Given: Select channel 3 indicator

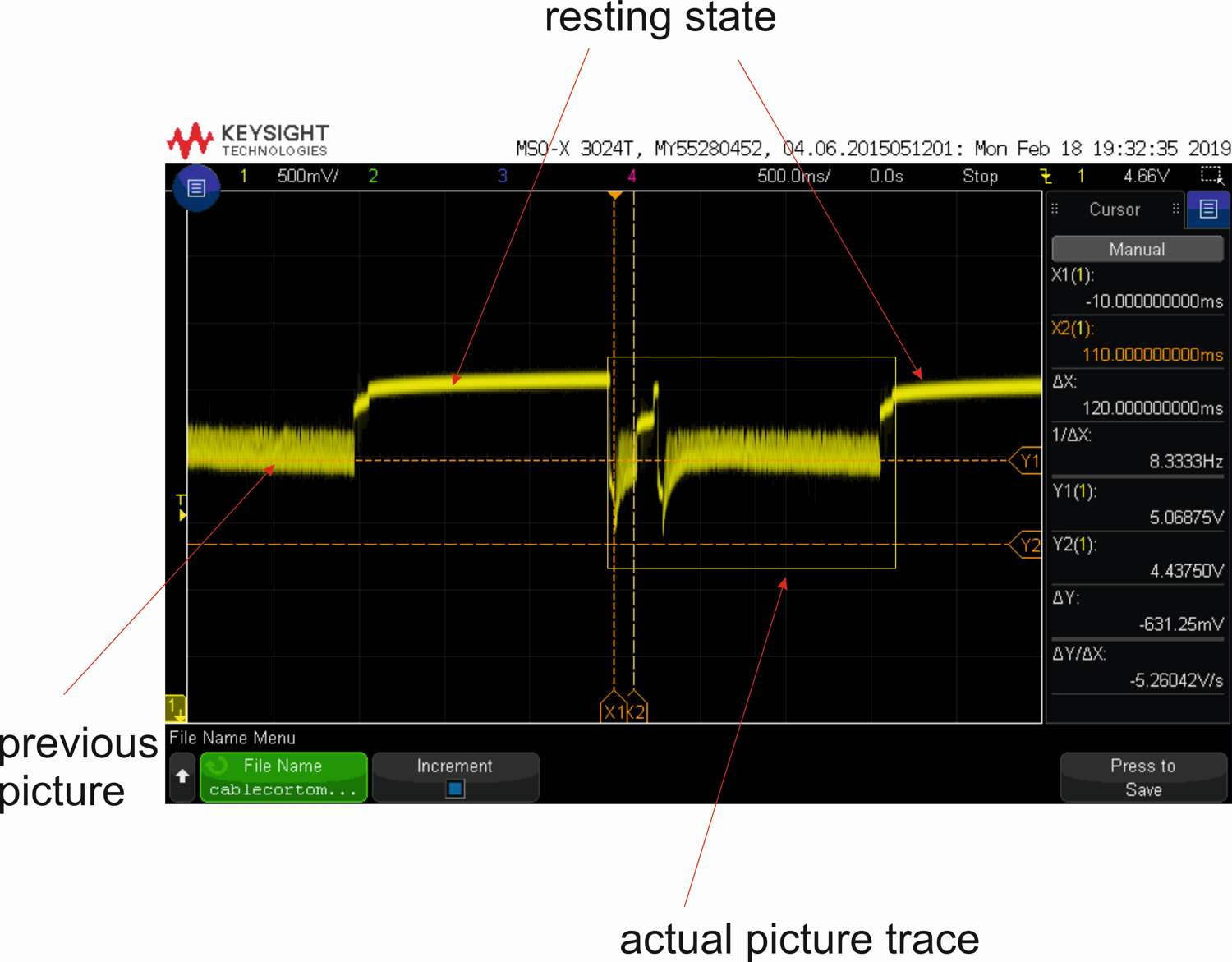Looking at the screenshot, I should [x=503, y=176].
